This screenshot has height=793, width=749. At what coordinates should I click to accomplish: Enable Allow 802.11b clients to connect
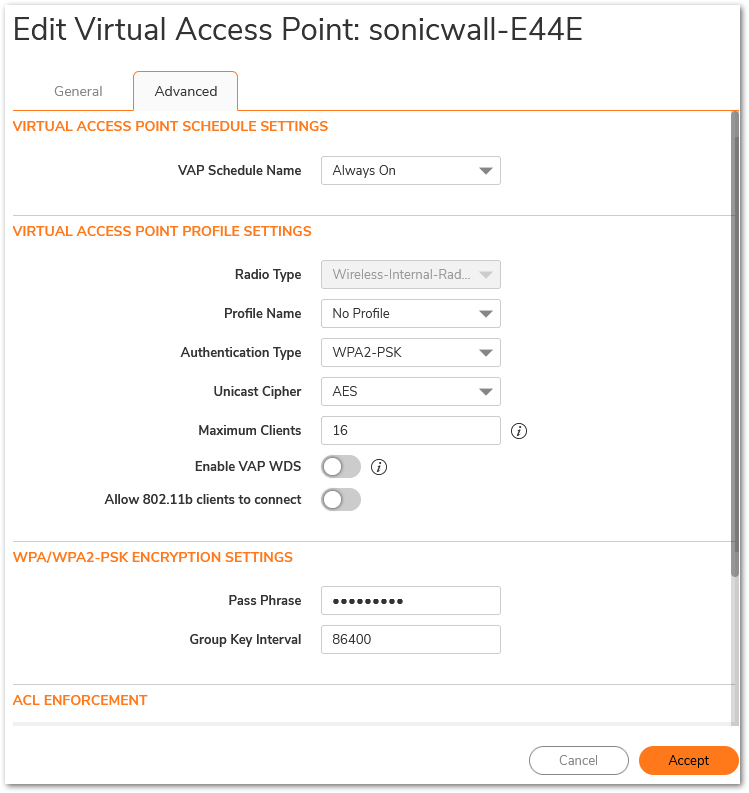341,500
